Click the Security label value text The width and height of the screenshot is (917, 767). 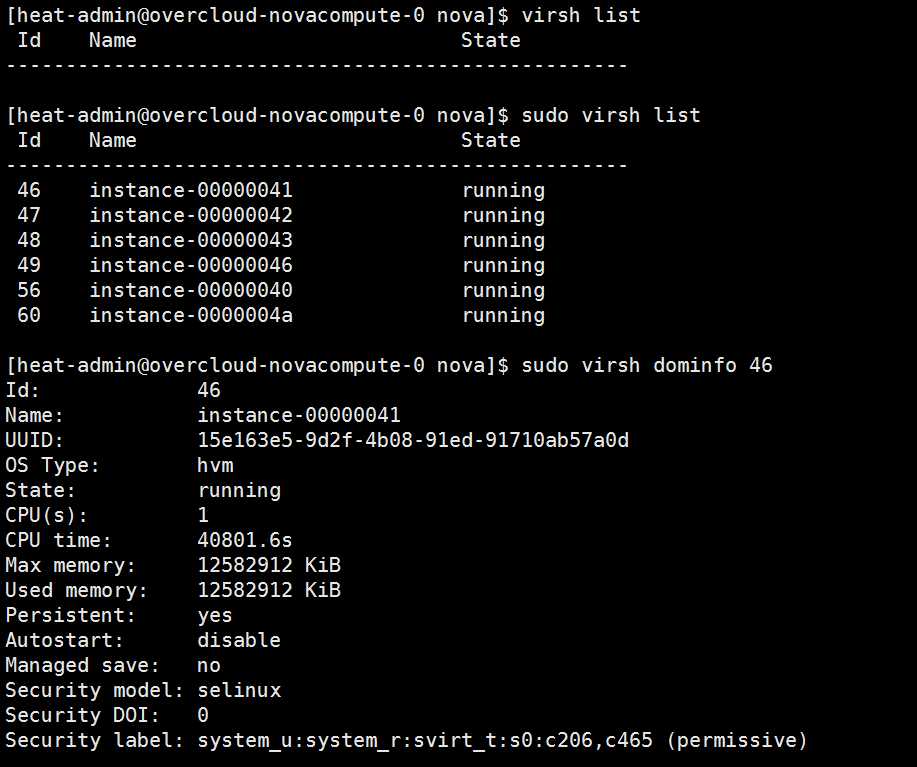tap(502, 740)
